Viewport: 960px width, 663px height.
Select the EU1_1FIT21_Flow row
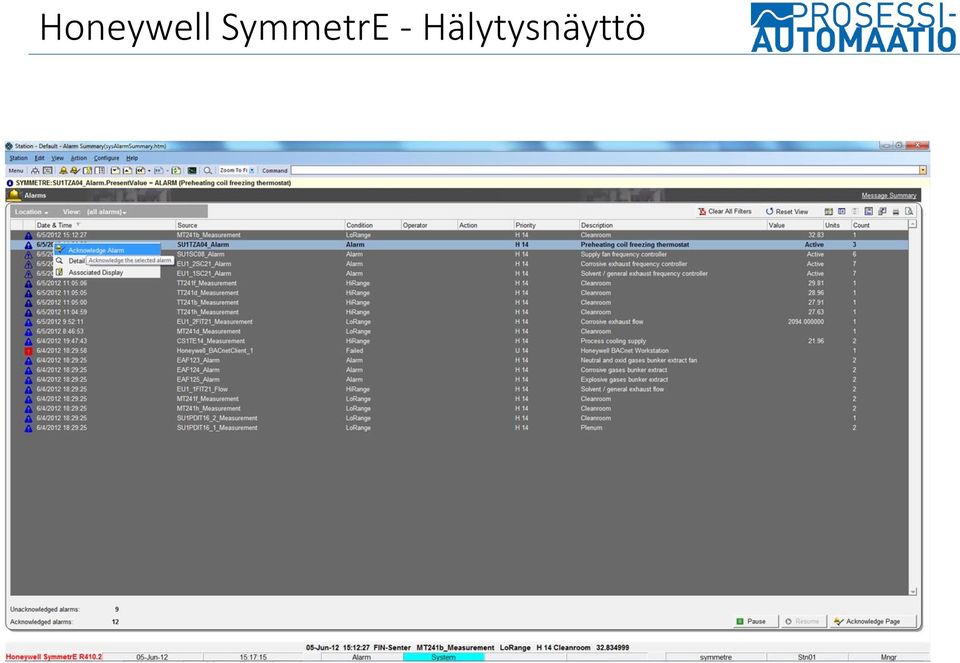[459, 389]
